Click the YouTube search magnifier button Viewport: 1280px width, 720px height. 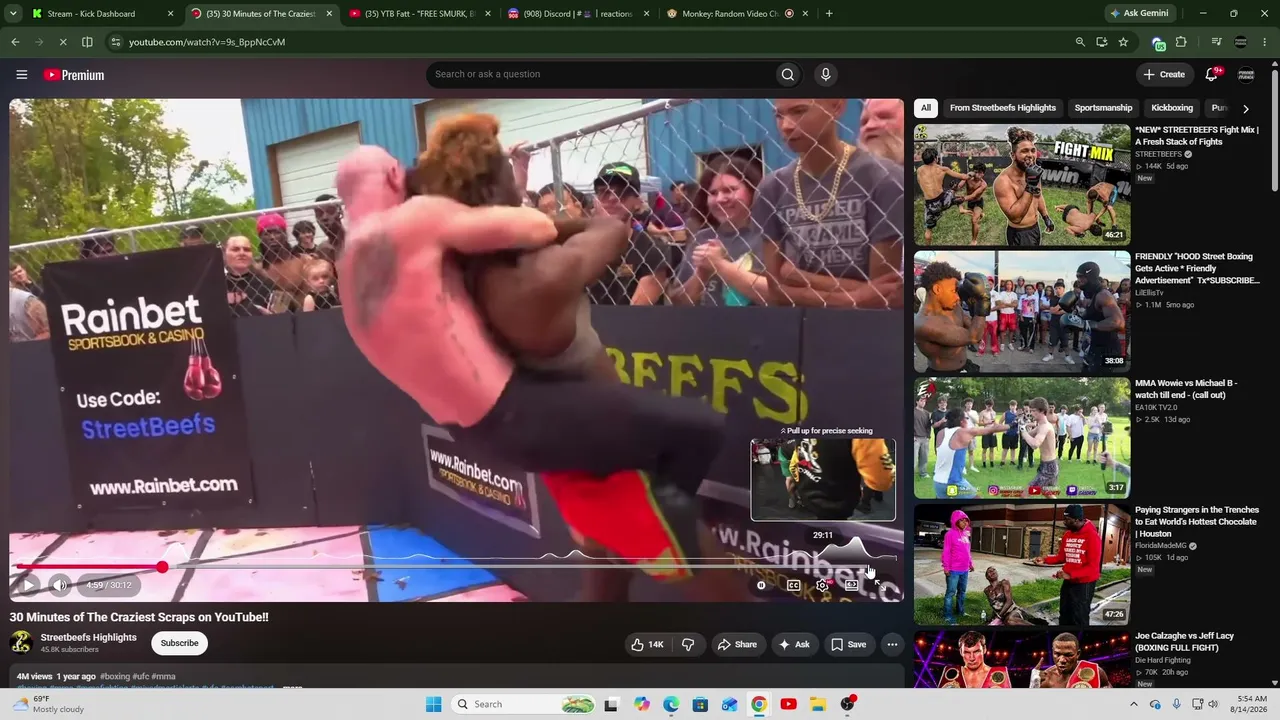[788, 74]
